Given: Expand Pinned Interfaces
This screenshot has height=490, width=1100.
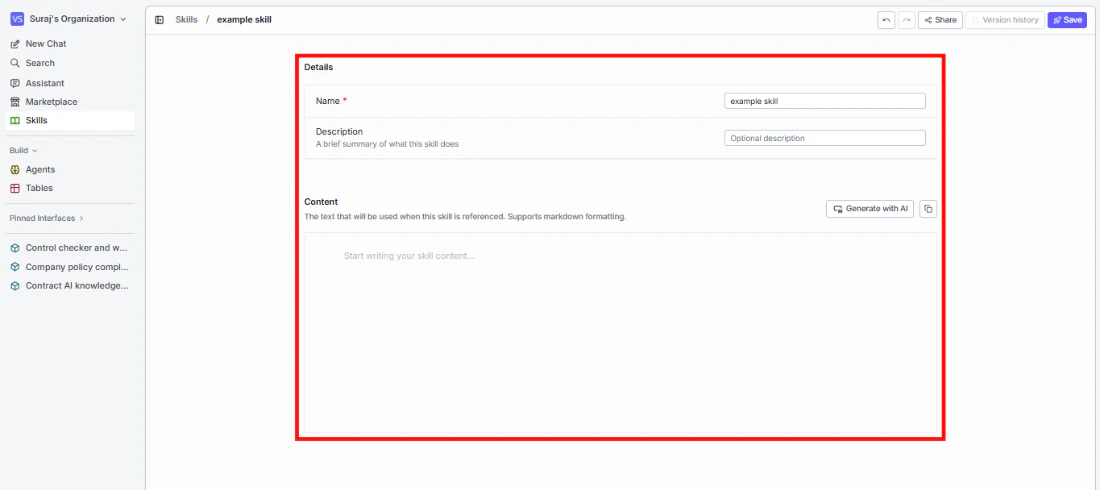Looking at the screenshot, I should tap(46, 218).
